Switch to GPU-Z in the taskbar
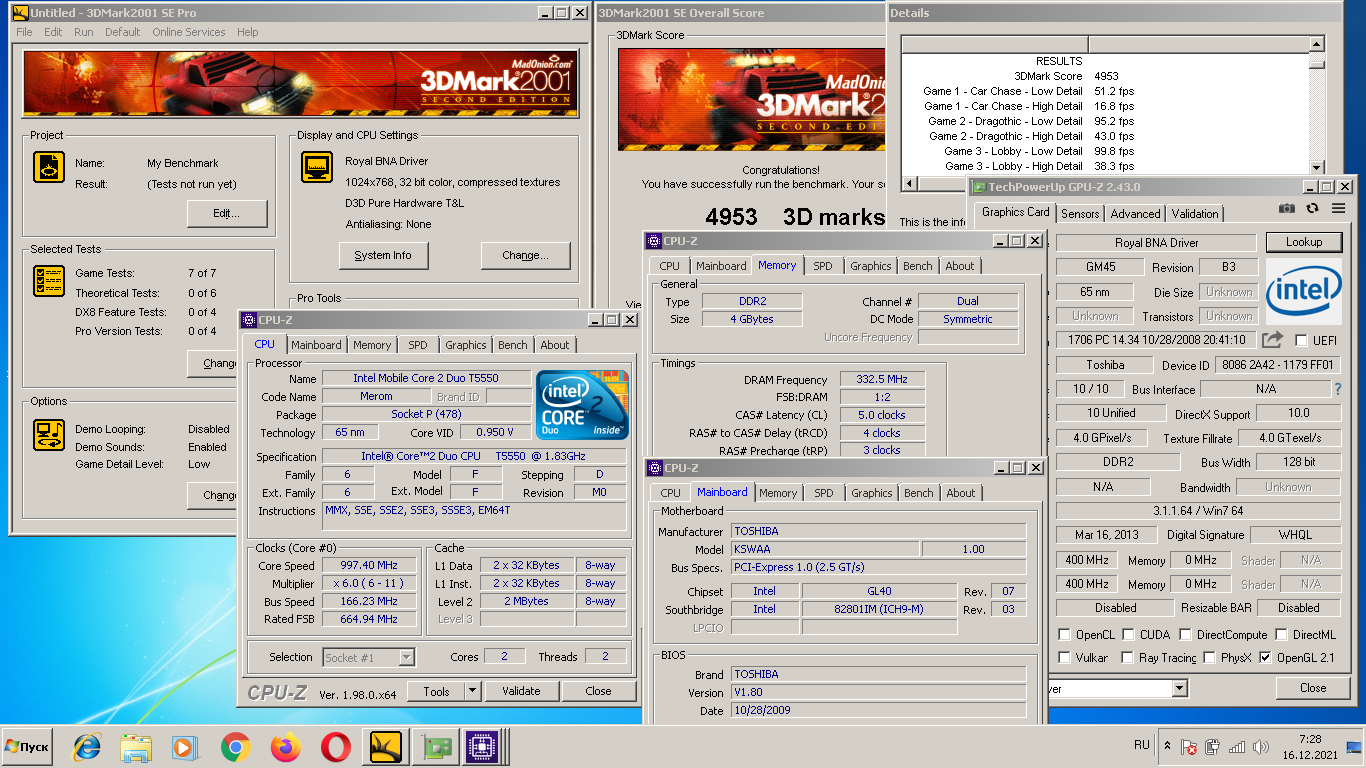 coord(434,747)
